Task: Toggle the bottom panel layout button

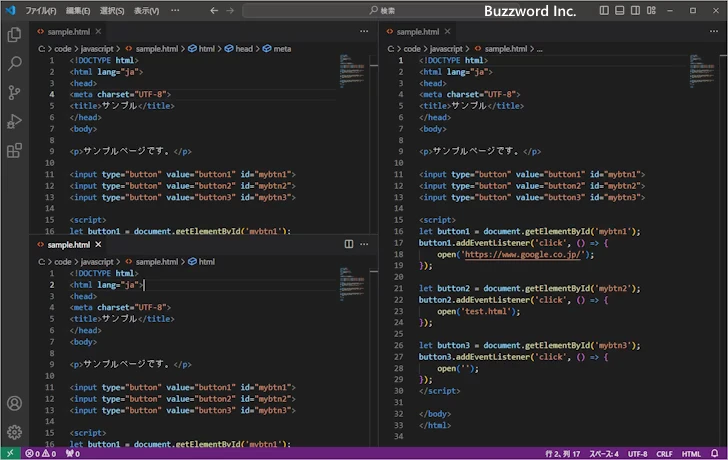Action: tap(617, 10)
